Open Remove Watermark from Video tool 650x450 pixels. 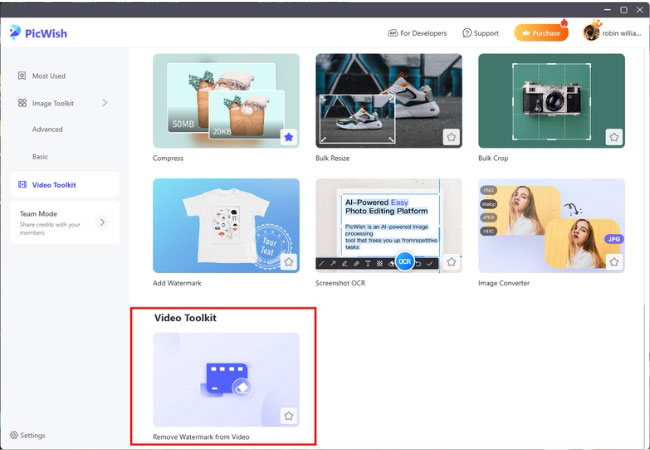225,380
